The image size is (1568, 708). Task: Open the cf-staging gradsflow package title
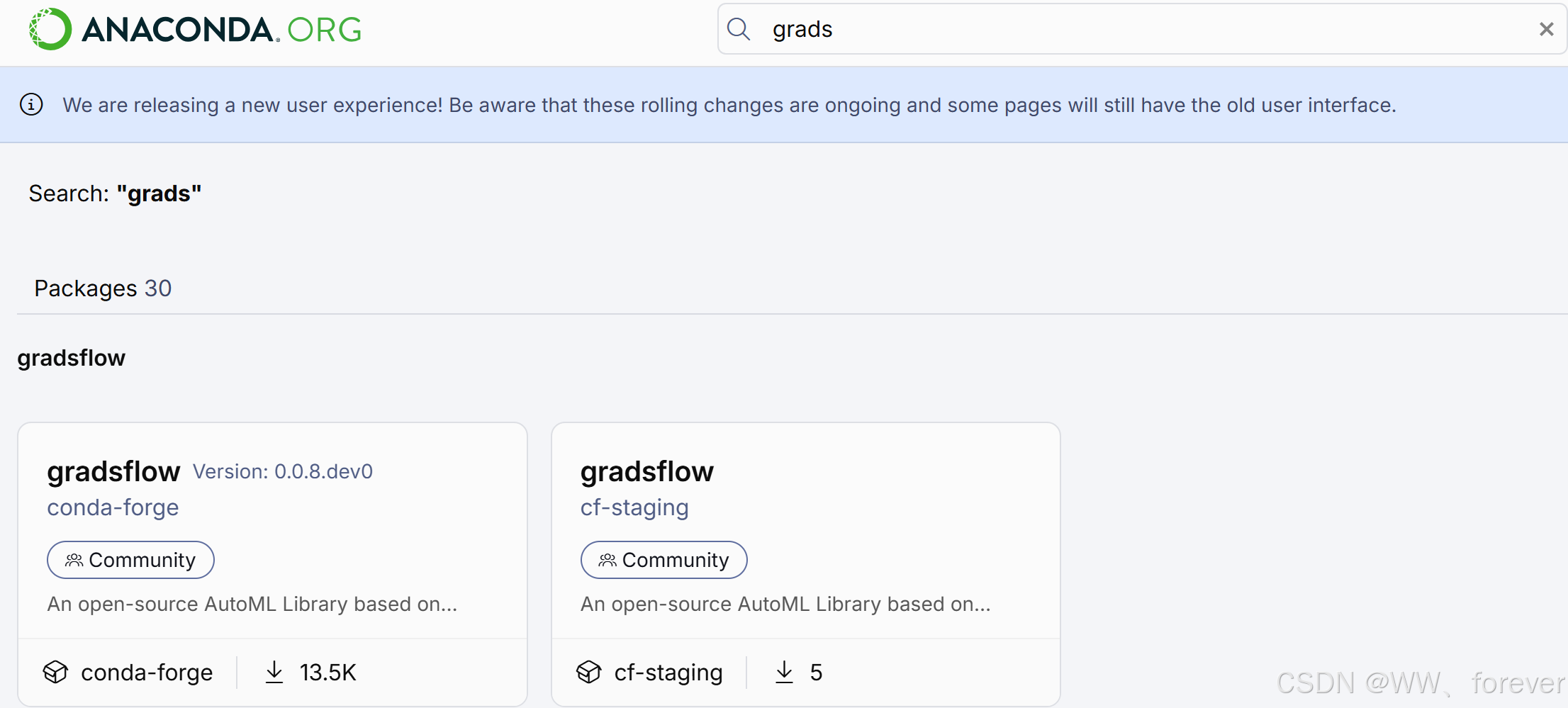click(x=647, y=471)
